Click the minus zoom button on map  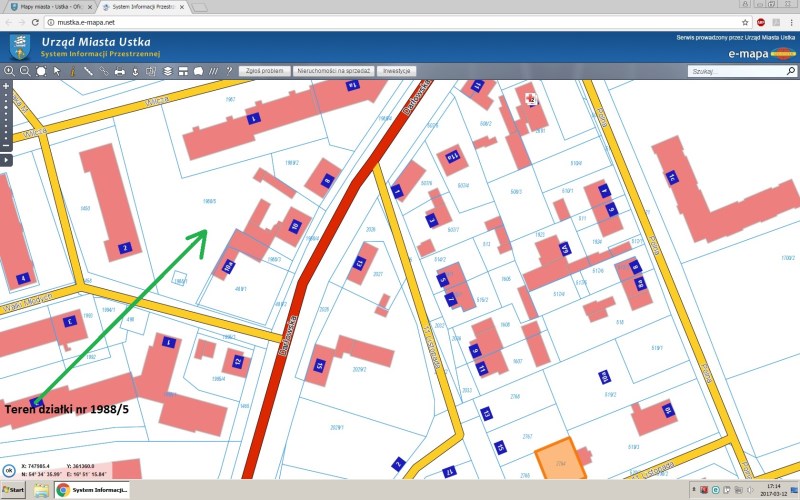[x=6, y=145]
